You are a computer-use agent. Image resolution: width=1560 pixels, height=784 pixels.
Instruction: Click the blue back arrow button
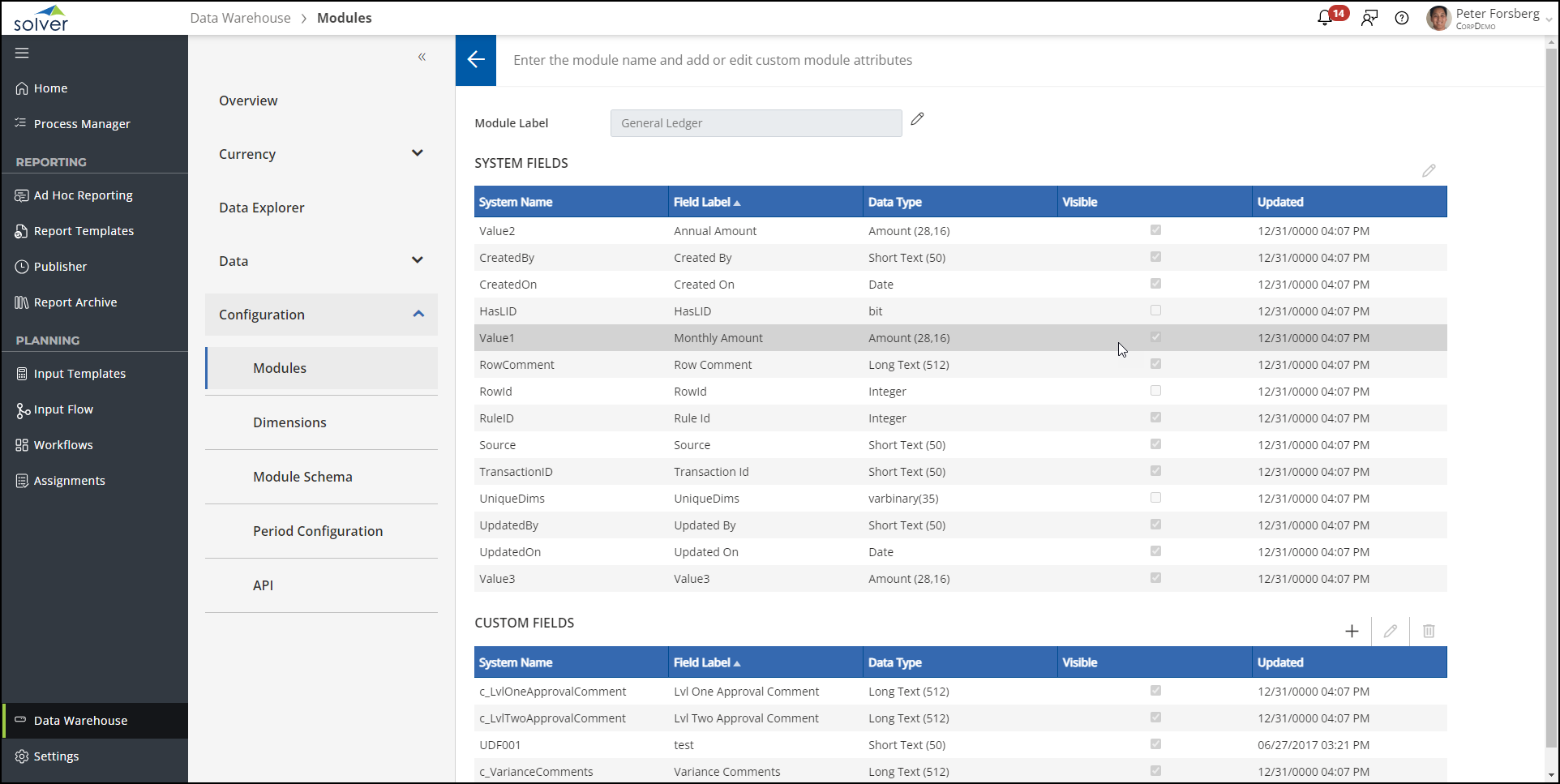[x=476, y=60]
